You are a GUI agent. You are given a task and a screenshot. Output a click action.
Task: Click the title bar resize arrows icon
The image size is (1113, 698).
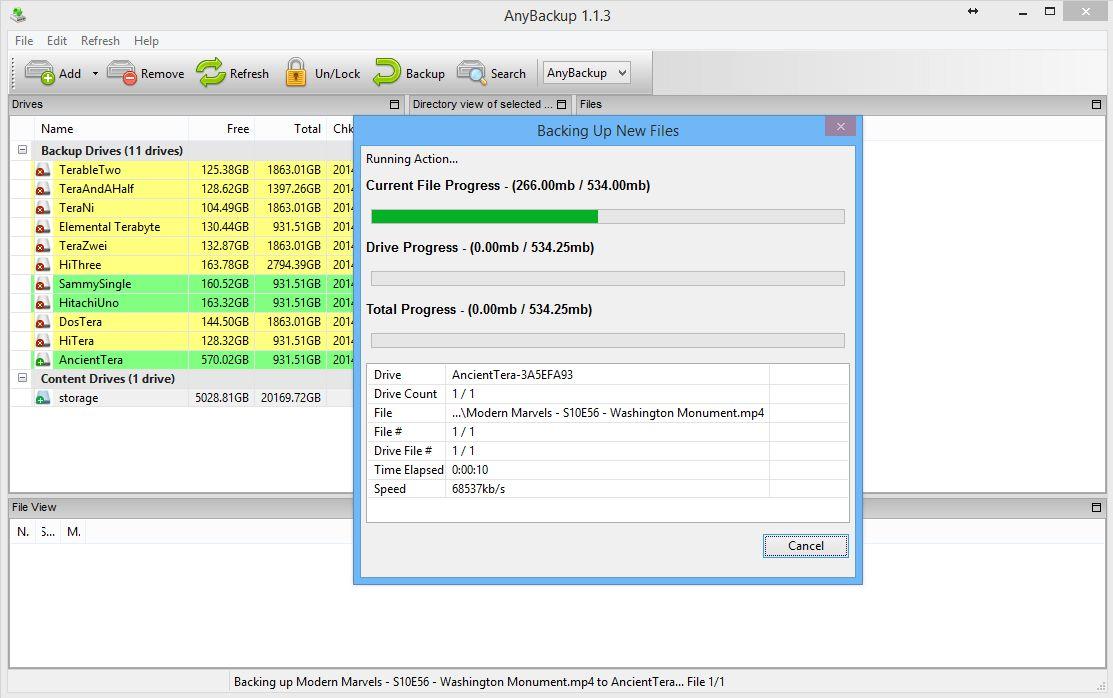(973, 11)
